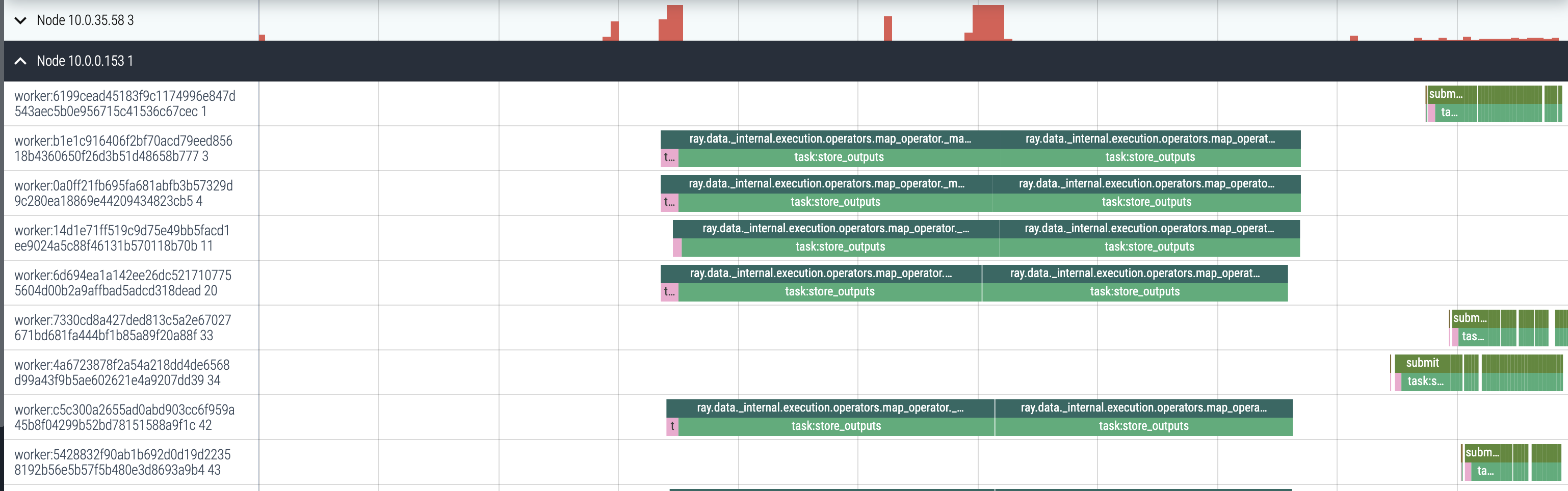Select second map_operator slice in worker b1e1c916 row
The width and height of the screenshot is (1568, 491).
click(x=1150, y=140)
